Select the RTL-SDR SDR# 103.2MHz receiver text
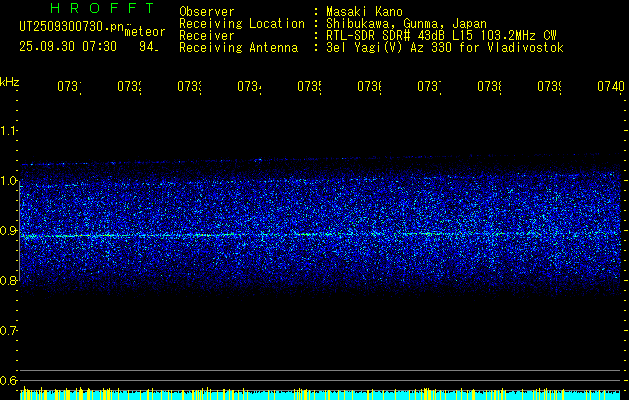 441,36
